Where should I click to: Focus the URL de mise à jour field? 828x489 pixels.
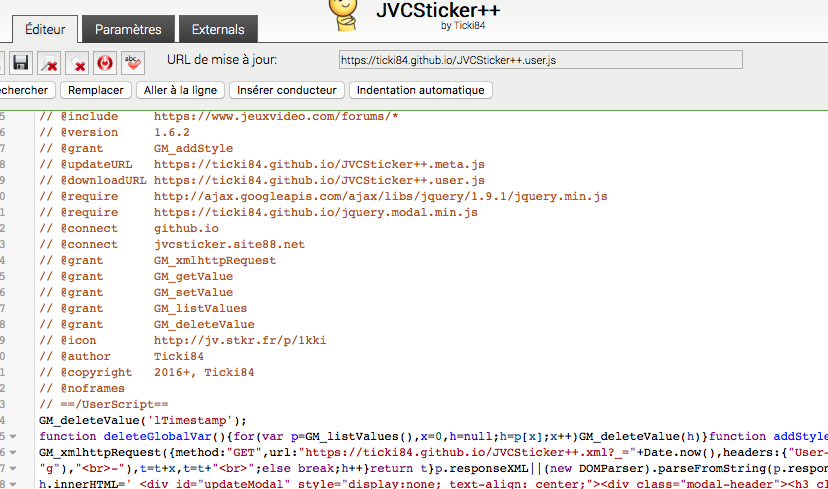point(541,60)
